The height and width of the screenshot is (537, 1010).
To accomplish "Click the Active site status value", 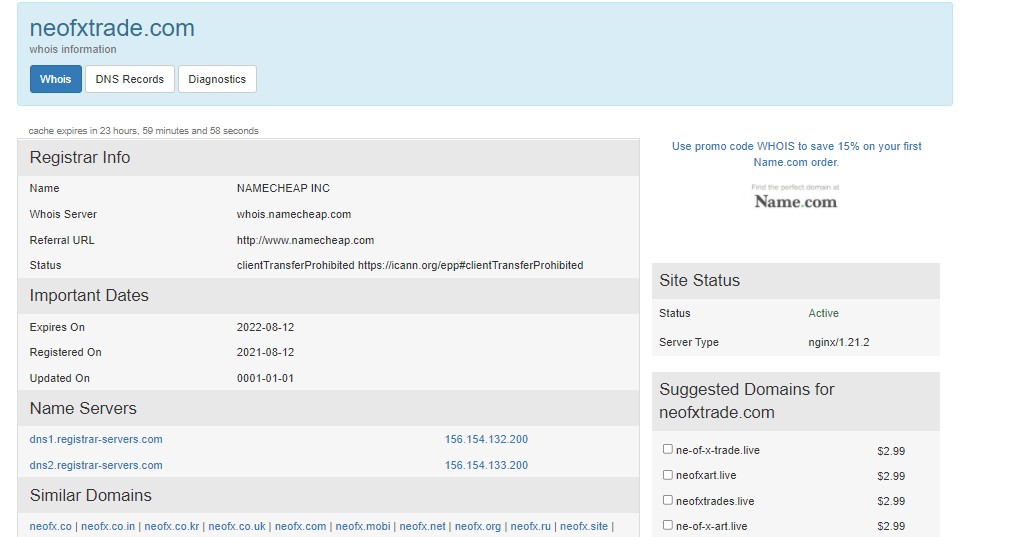I will click(x=823, y=313).
